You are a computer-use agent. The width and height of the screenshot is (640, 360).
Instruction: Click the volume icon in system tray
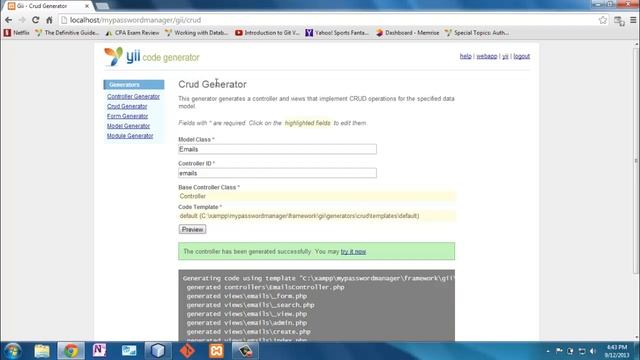pyautogui.click(x=593, y=351)
